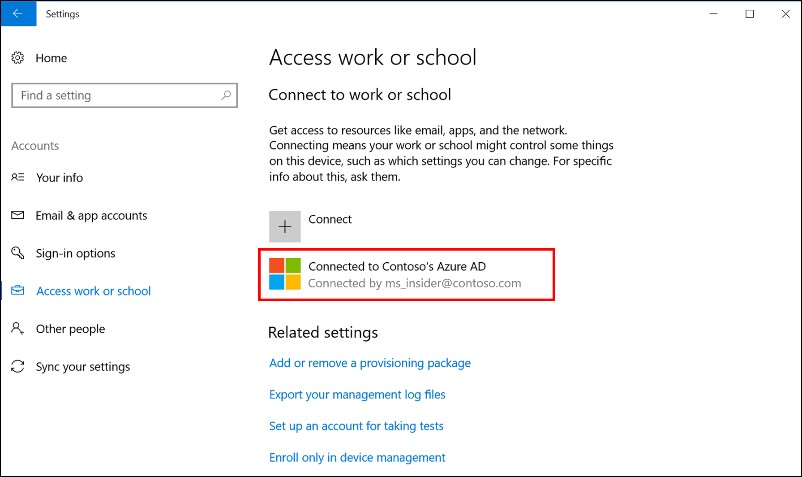Viewport: 802px width, 477px height.
Task: Click the Email & app accounts envelope icon
Action: point(17,215)
